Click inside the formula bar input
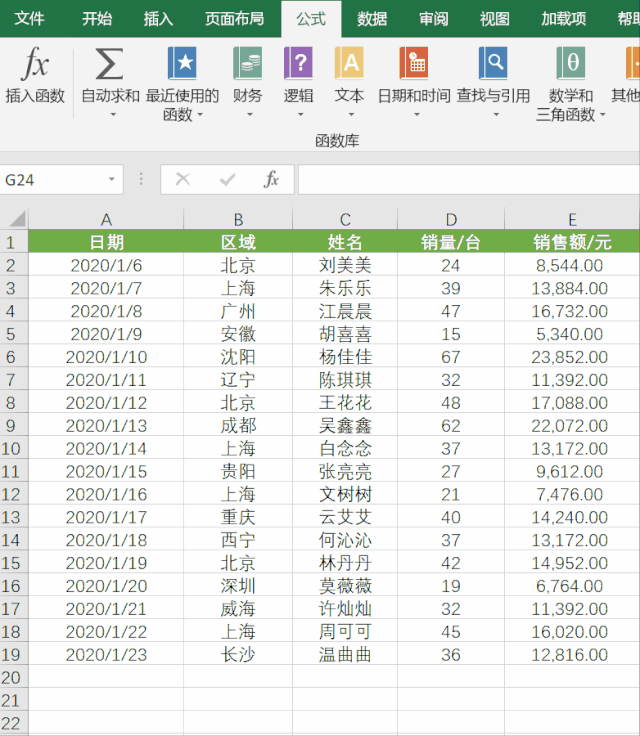The image size is (640, 736). coord(469,179)
